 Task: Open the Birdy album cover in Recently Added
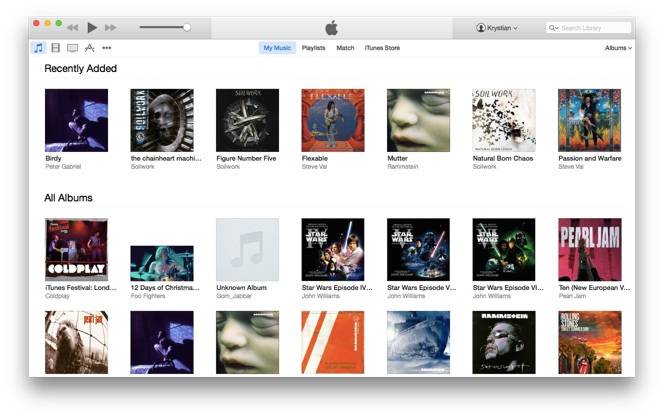tap(77, 120)
